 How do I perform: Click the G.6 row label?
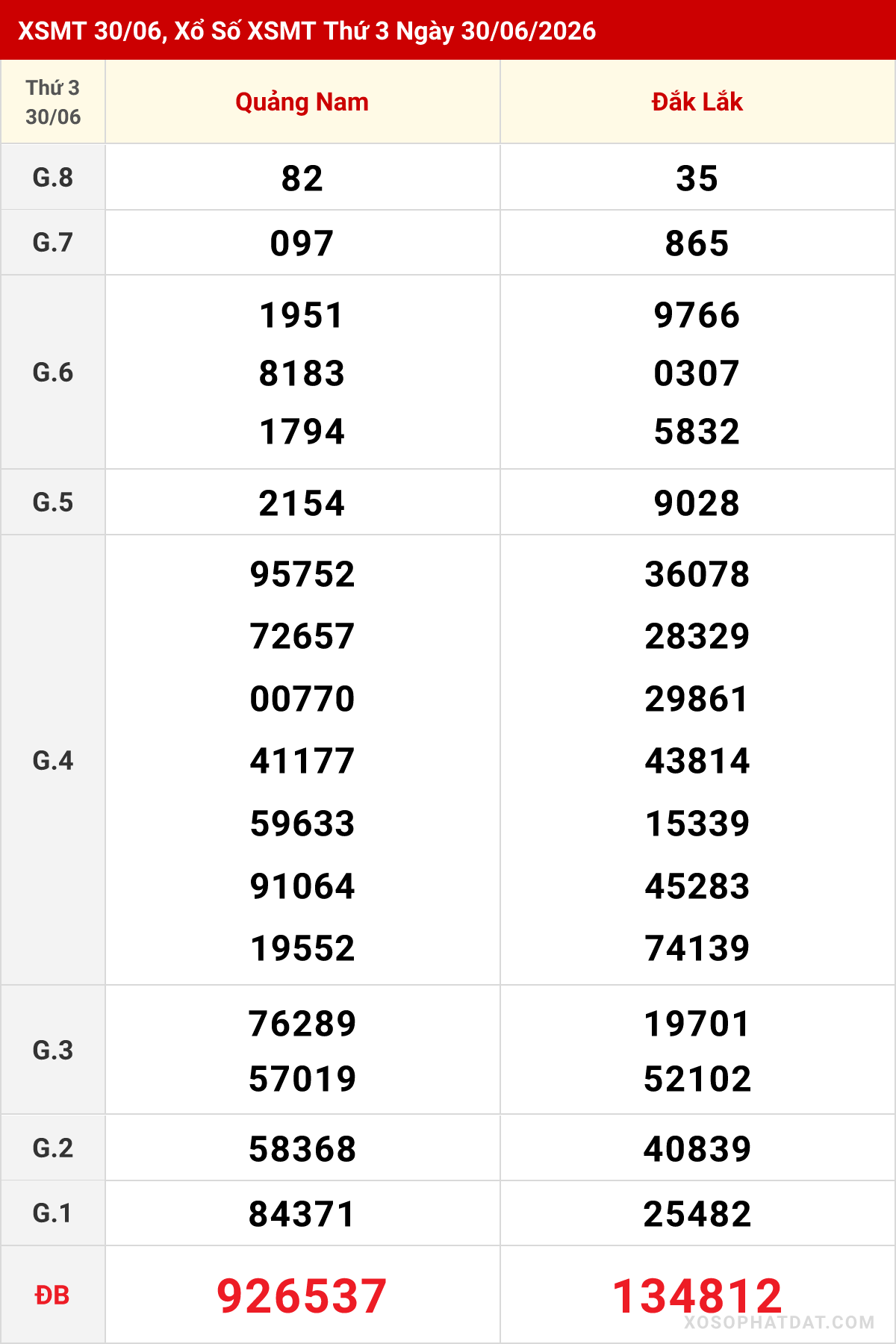pyautogui.click(x=53, y=372)
